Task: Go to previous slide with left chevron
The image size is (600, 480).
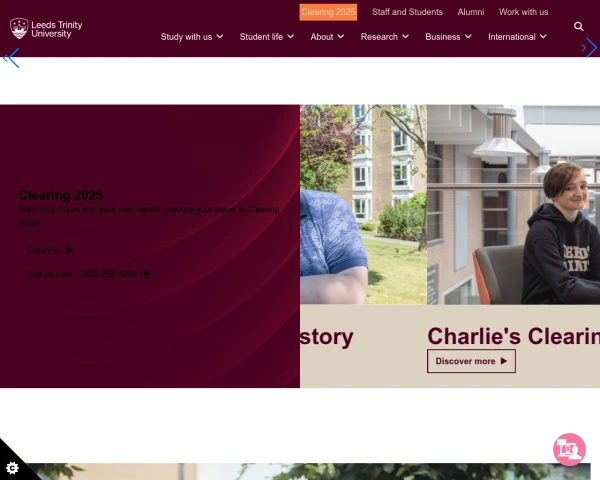Action: [11, 58]
